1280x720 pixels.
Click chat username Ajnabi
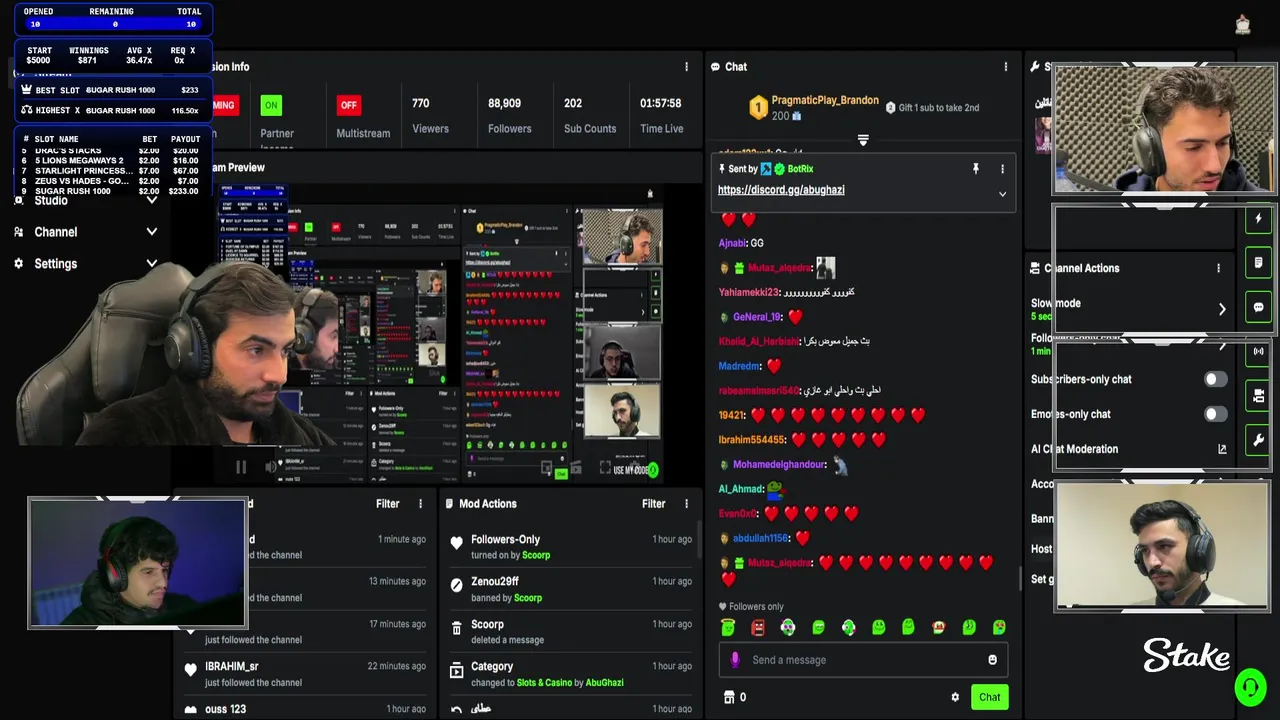click(x=732, y=243)
